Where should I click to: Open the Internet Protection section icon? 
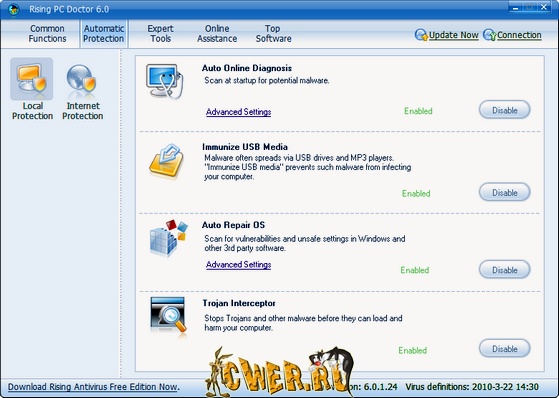coord(82,80)
